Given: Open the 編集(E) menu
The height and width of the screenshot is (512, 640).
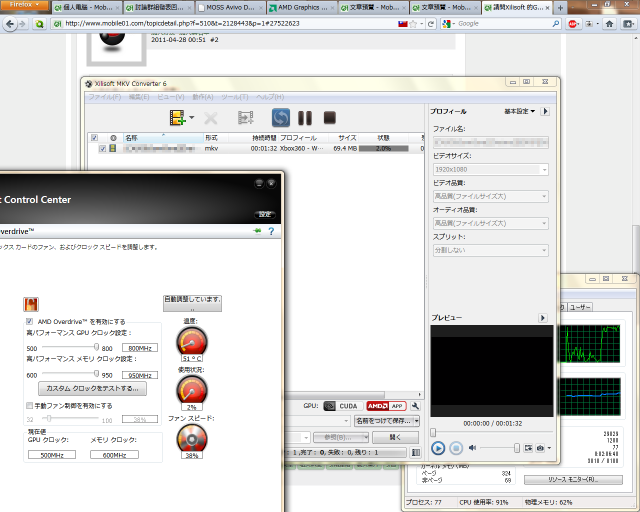Looking at the screenshot, I should pos(139,97).
